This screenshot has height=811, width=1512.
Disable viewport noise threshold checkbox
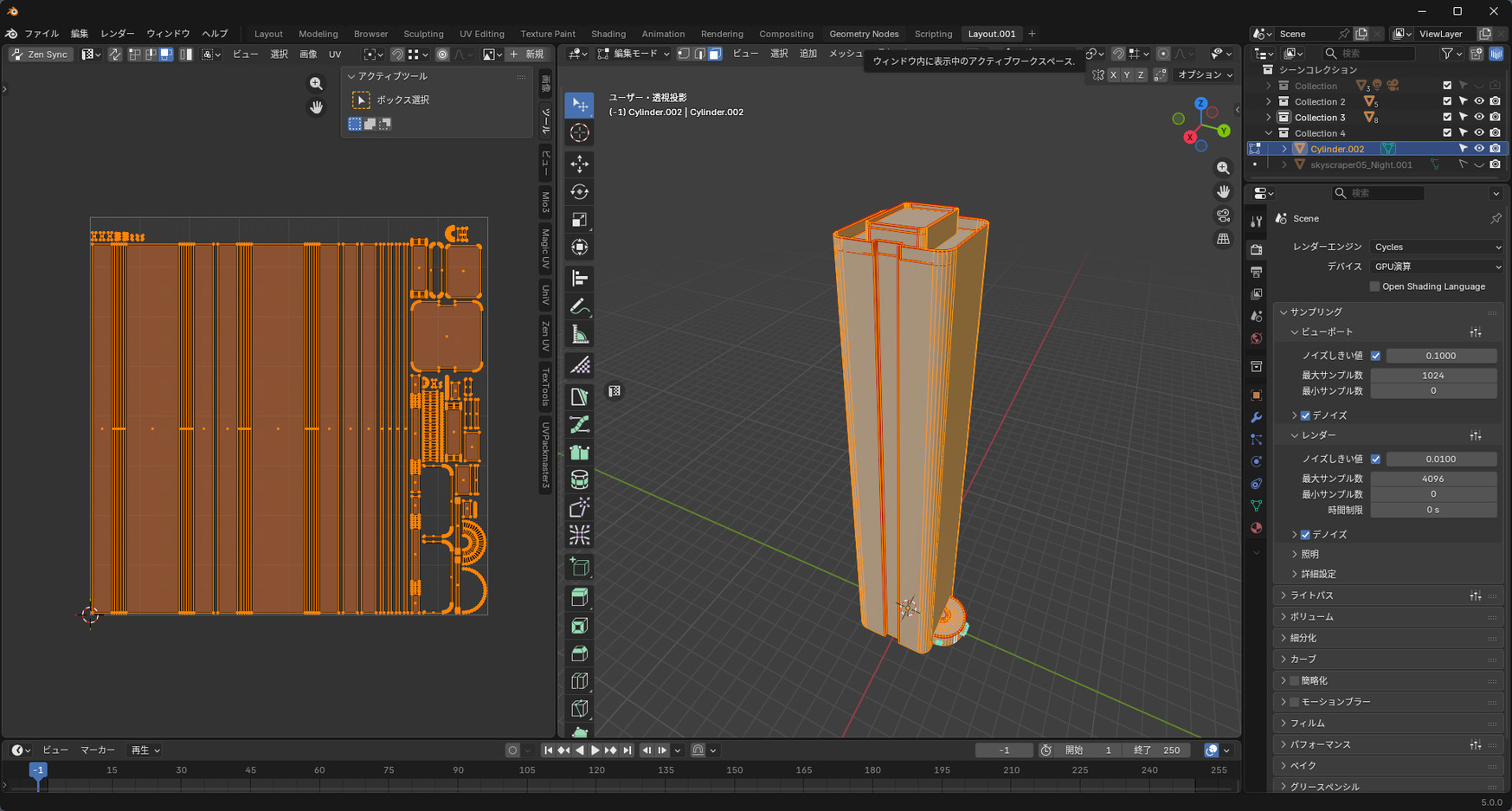1375,356
